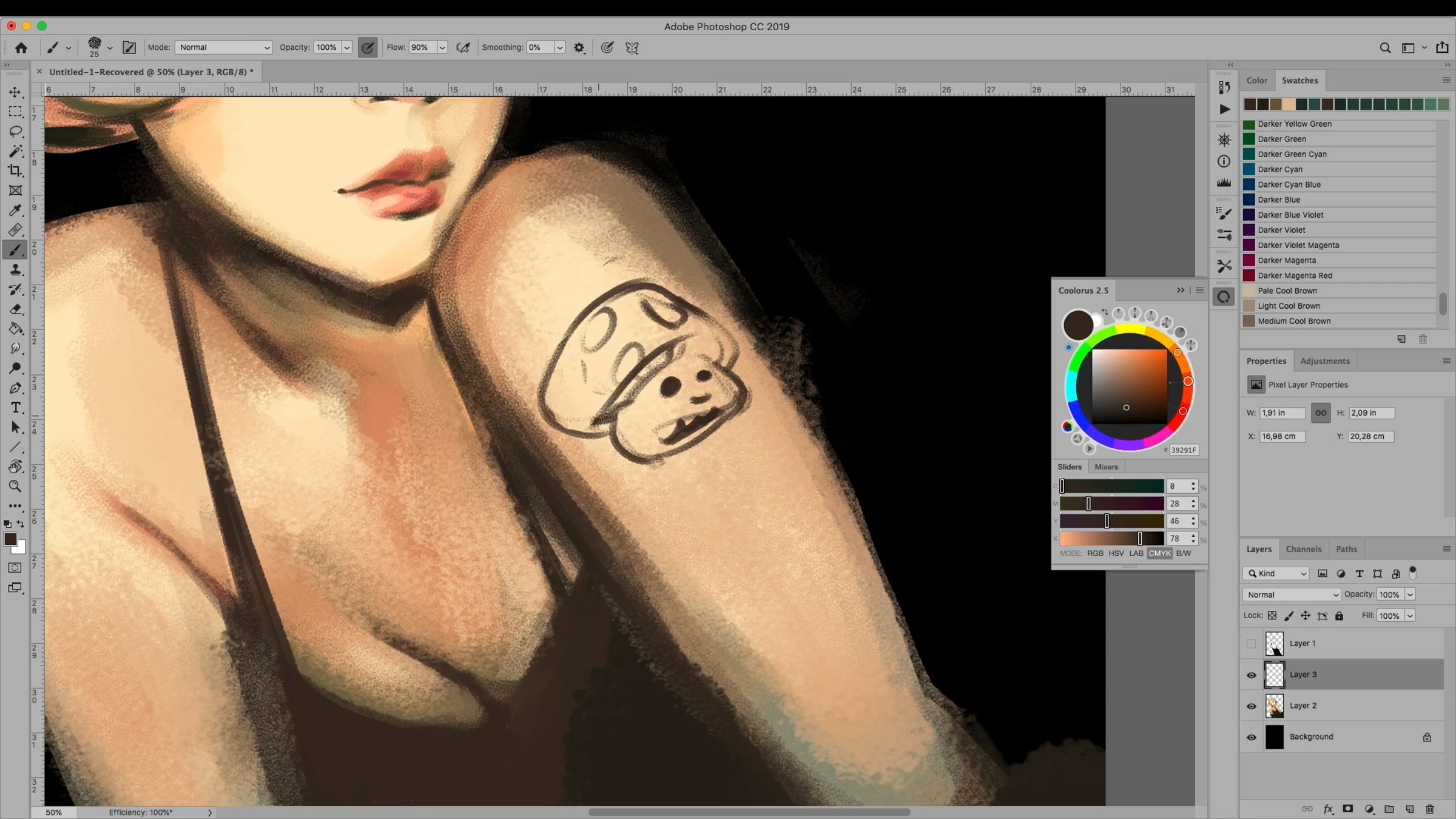Switch to the Channels tab
1456x819 pixels.
[x=1303, y=549]
